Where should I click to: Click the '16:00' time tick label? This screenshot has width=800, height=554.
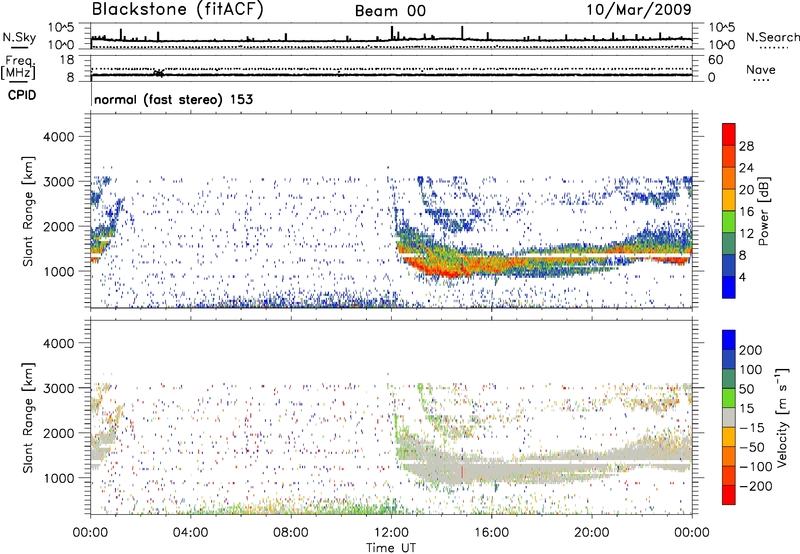491,533
